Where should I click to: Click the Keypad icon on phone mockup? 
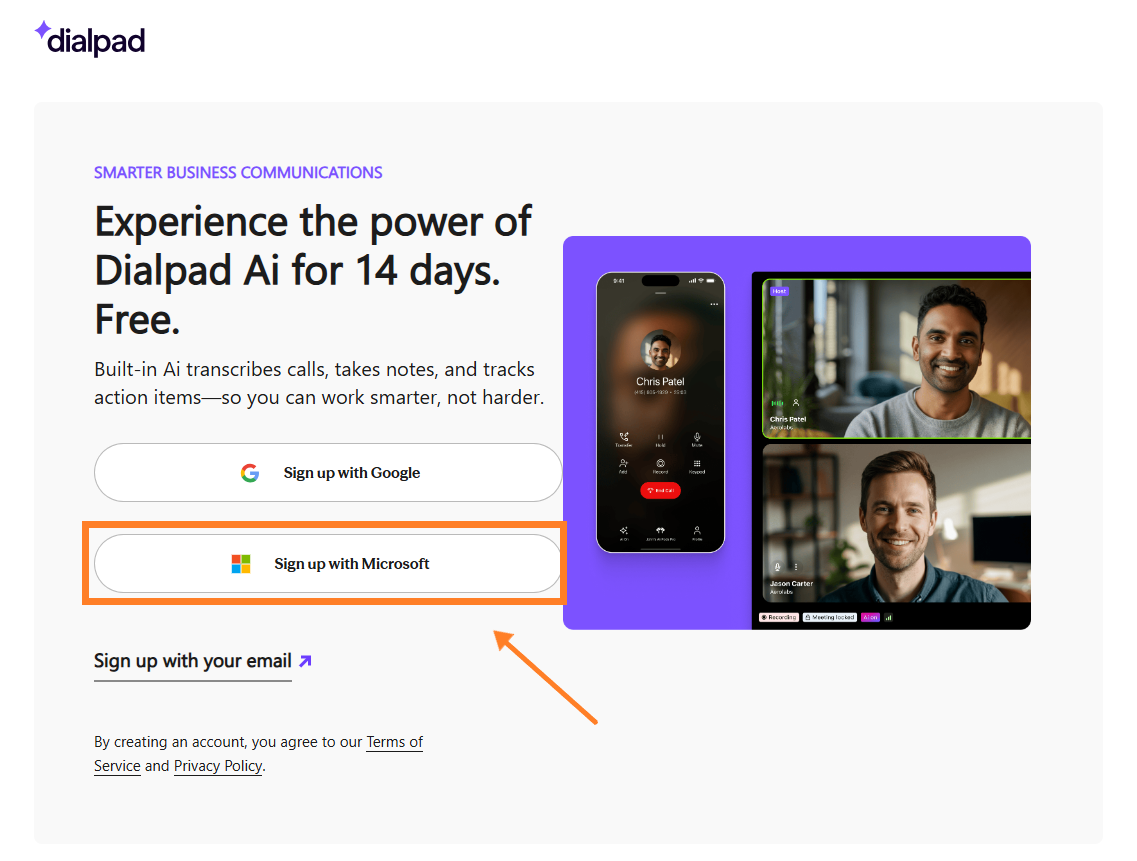pos(697,466)
